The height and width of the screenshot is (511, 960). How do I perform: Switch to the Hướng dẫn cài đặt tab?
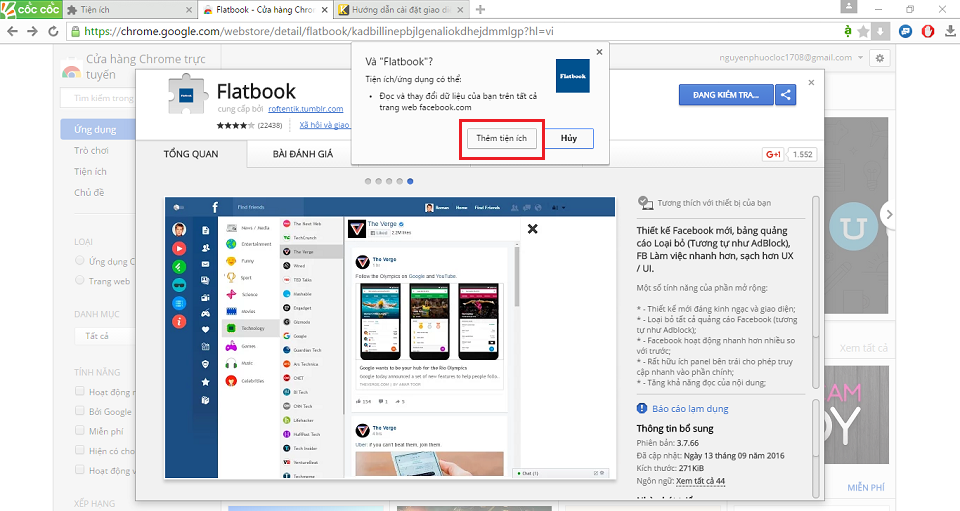(401, 10)
